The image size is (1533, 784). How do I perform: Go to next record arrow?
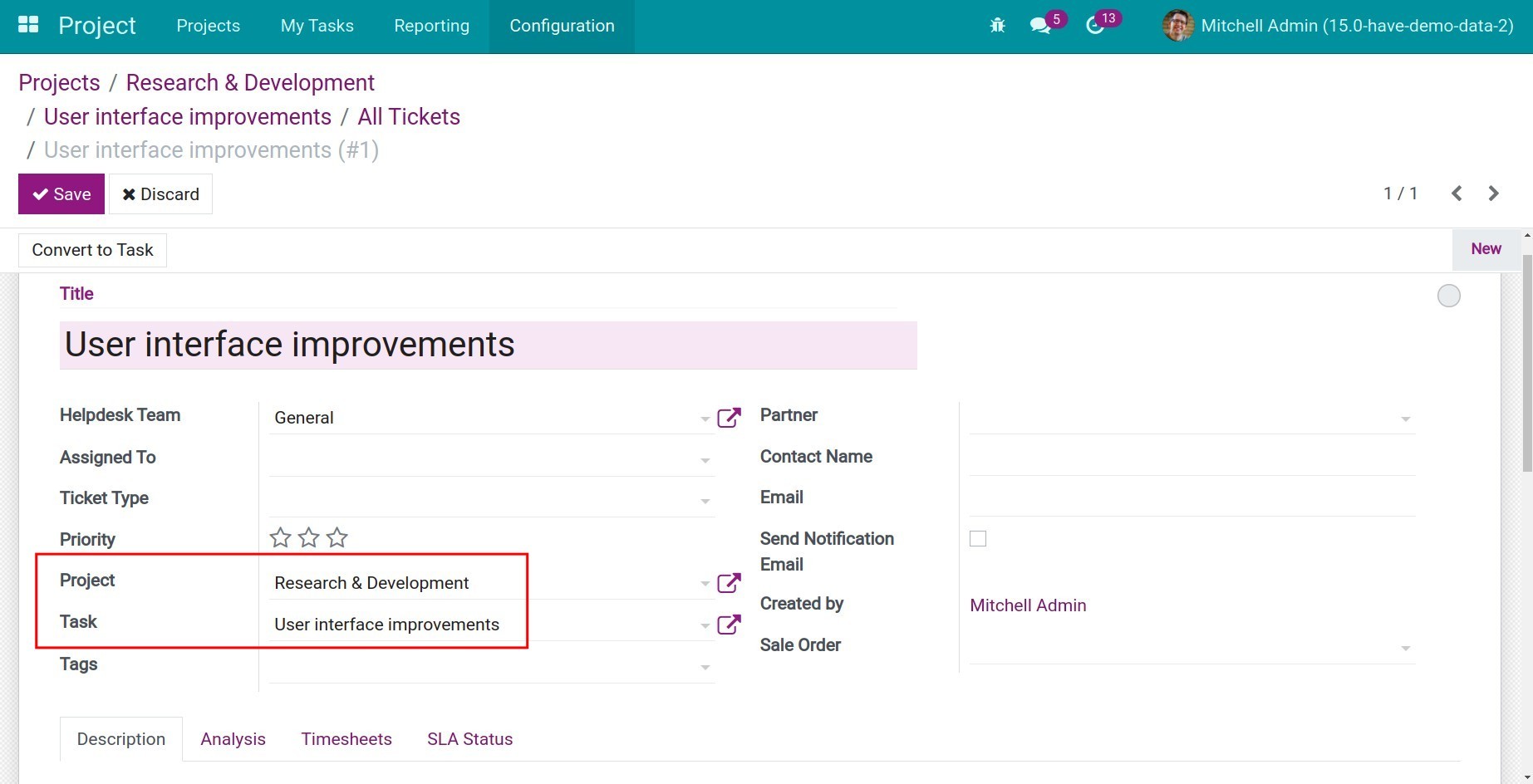click(1493, 194)
